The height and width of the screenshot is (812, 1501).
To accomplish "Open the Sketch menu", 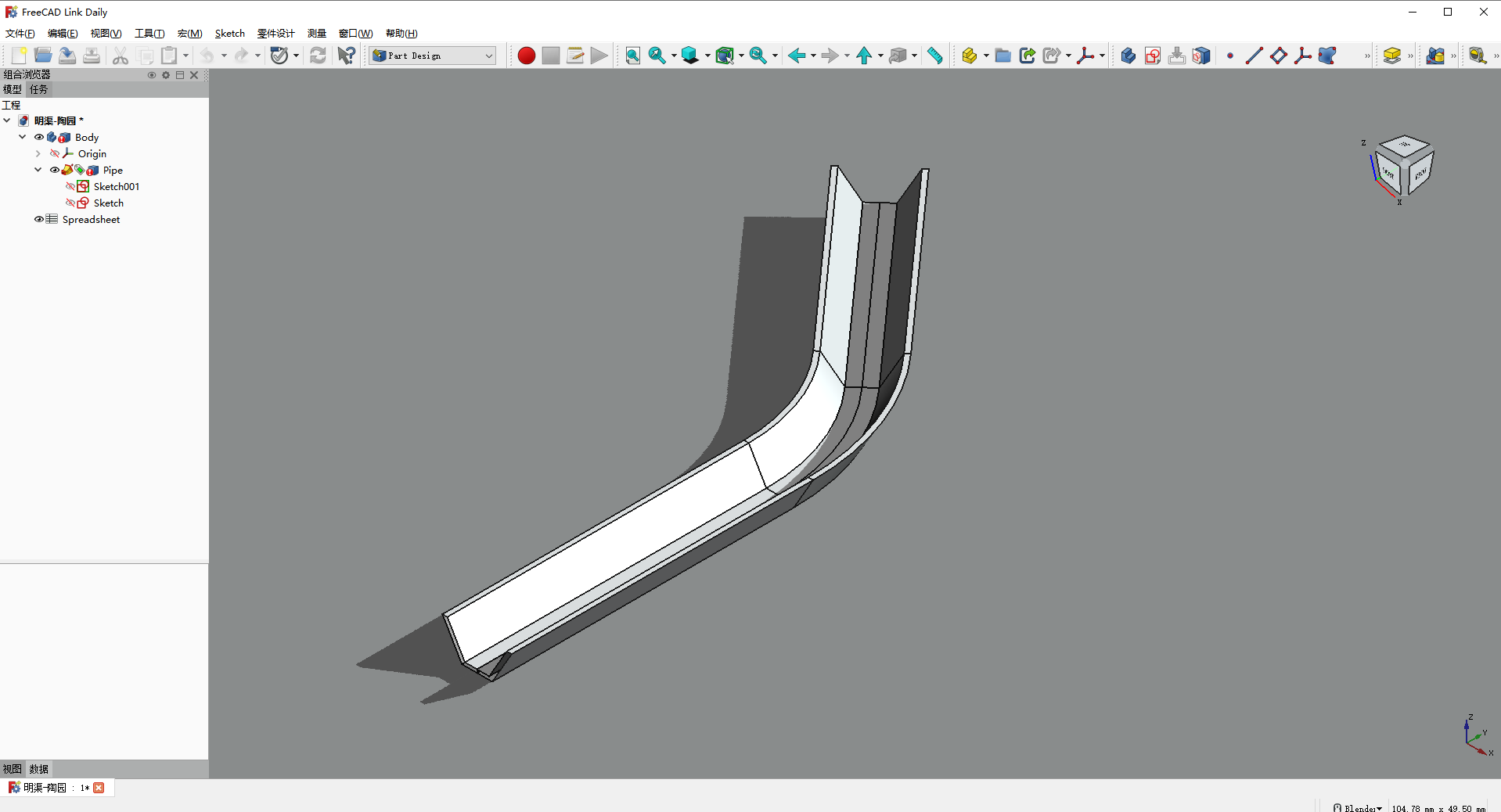I will coord(229,34).
